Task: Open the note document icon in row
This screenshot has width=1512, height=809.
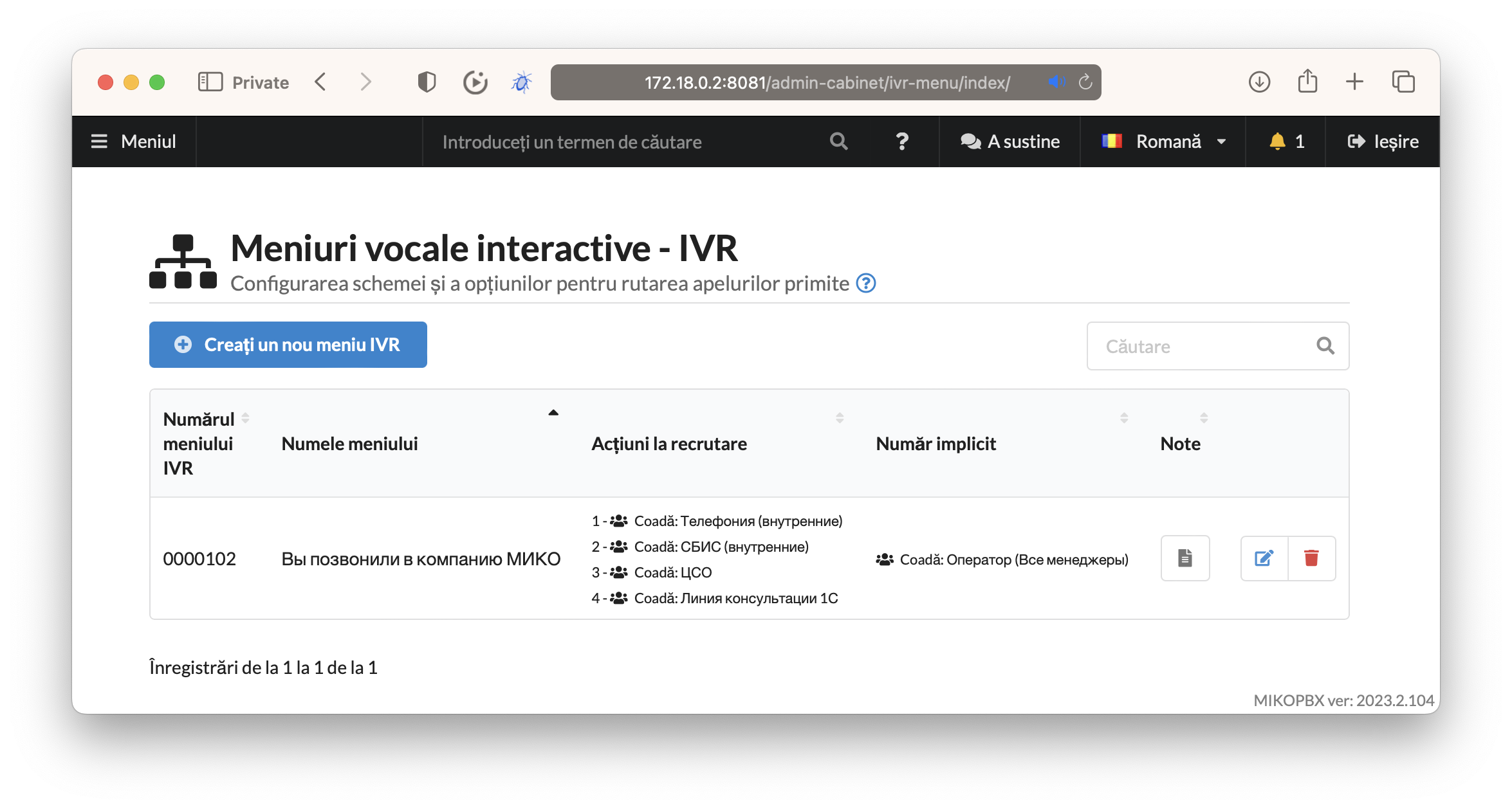Action: (x=1185, y=558)
